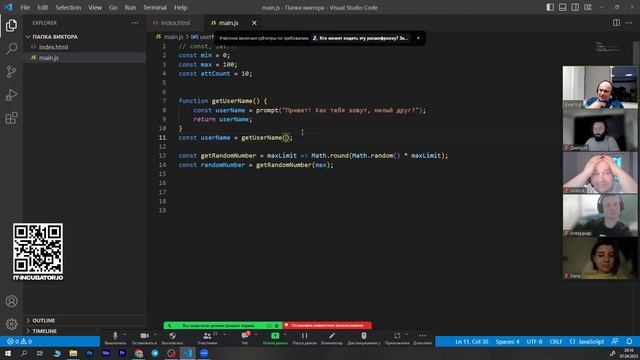Open the Run and Debug view
This screenshot has height=360, width=640.
tap(11, 95)
